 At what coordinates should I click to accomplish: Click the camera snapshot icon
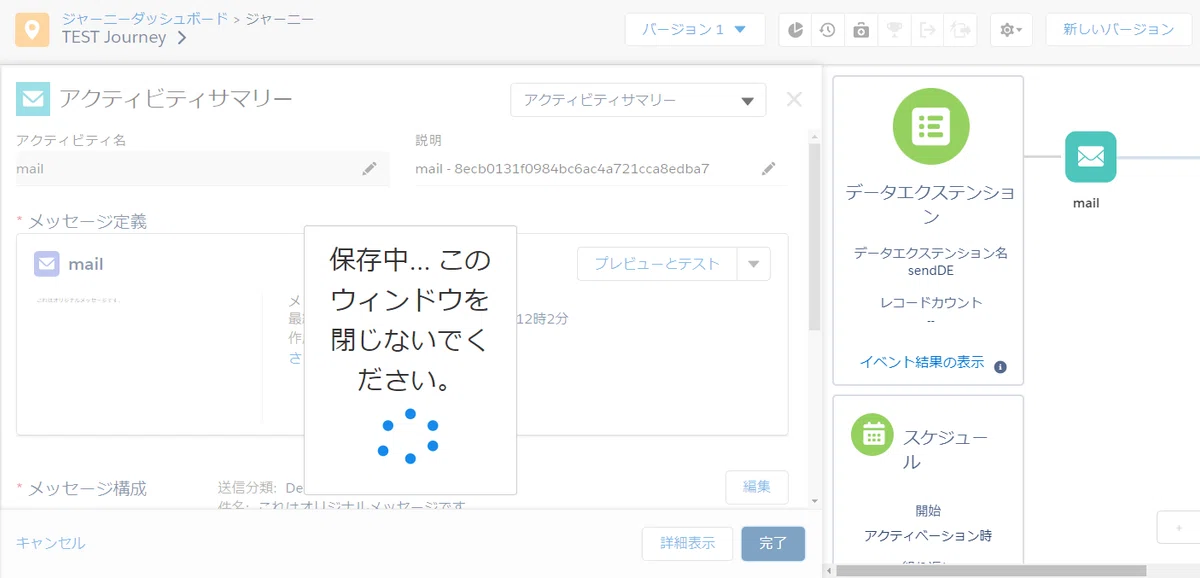(x=861, y=30)
